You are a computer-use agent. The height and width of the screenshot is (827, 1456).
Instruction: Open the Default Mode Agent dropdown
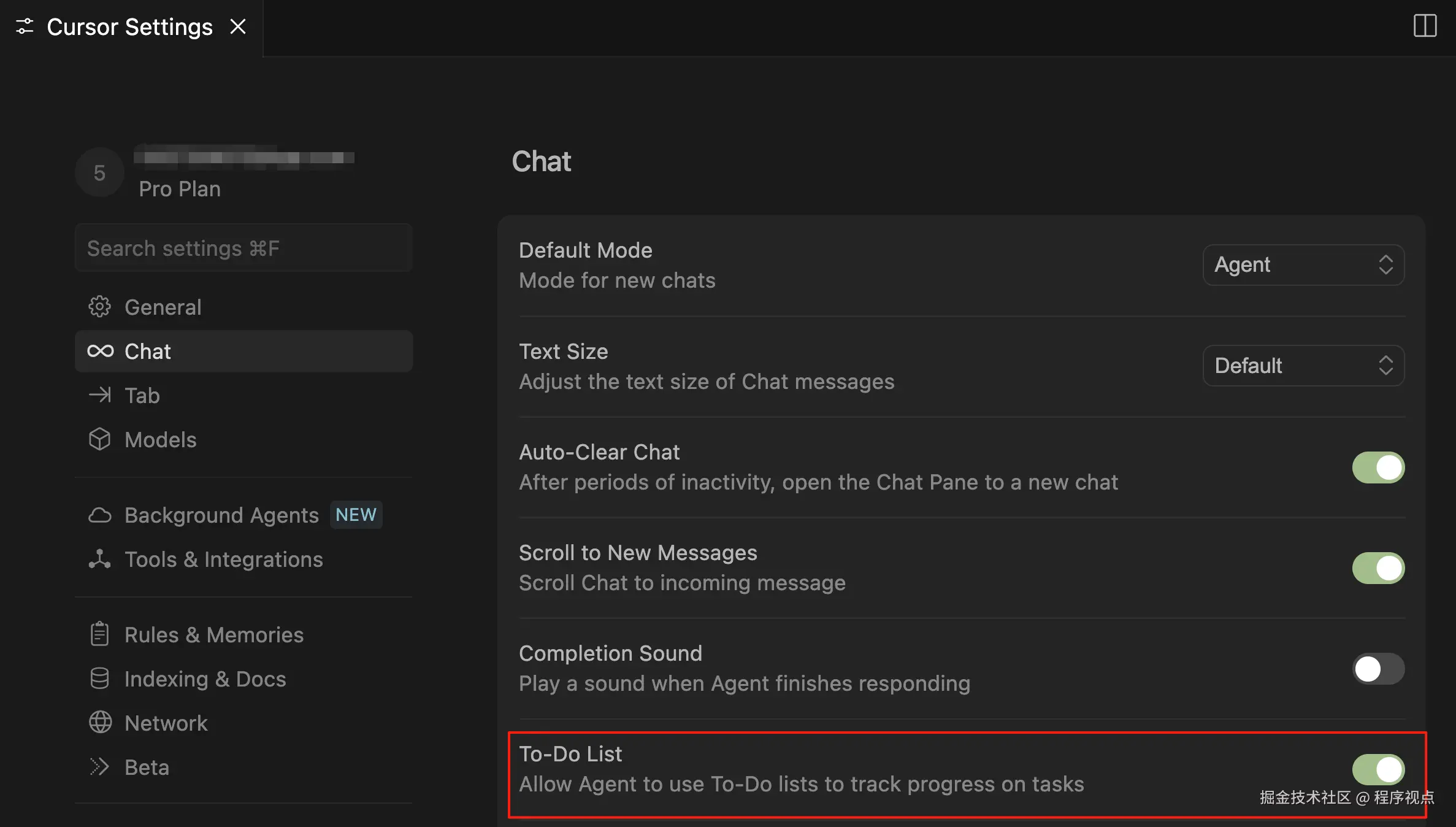pyautogui.click(x=1303, y=265)
